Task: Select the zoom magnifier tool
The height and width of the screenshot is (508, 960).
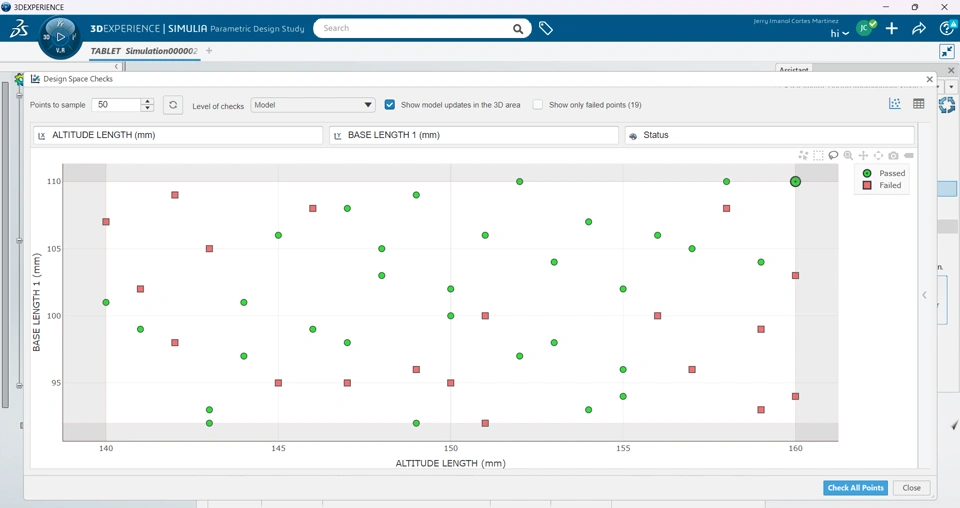Action: tap(848, 155)
